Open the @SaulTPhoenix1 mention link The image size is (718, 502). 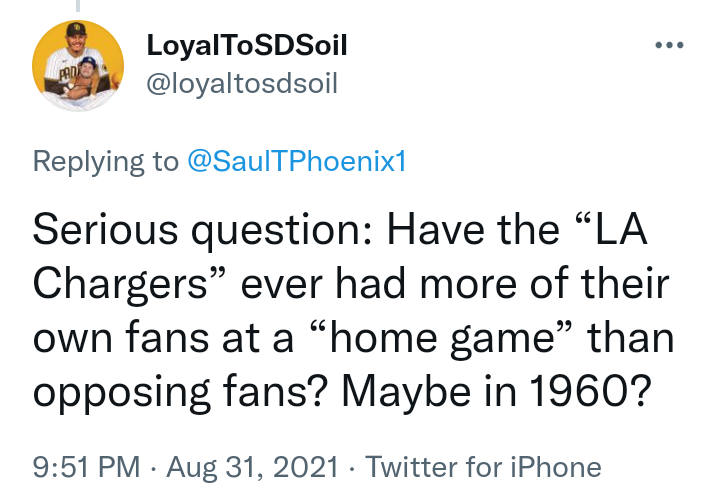(x=297, y=161)
